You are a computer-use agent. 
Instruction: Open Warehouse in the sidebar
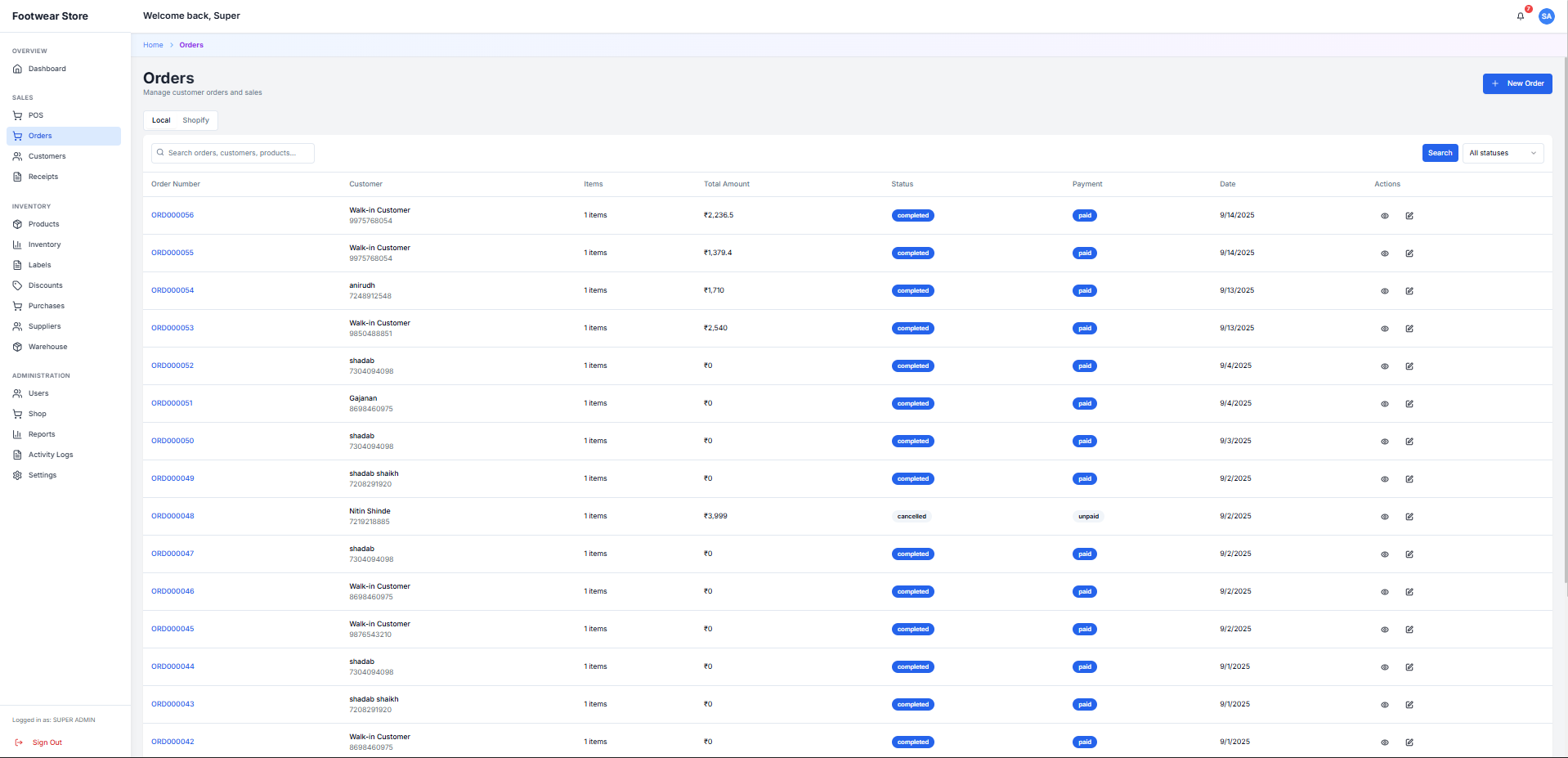(64, 347)
